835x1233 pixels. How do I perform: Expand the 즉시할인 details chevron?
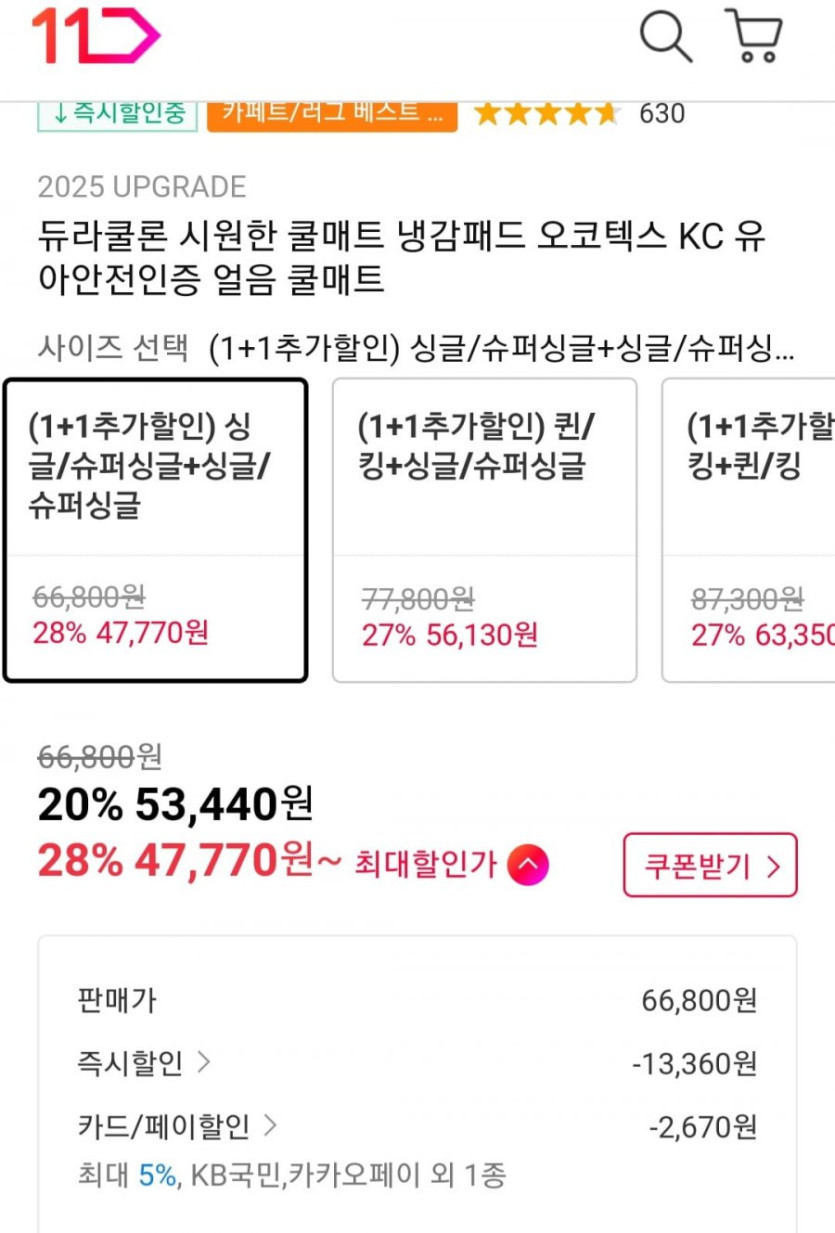(x=204, y=1063)
